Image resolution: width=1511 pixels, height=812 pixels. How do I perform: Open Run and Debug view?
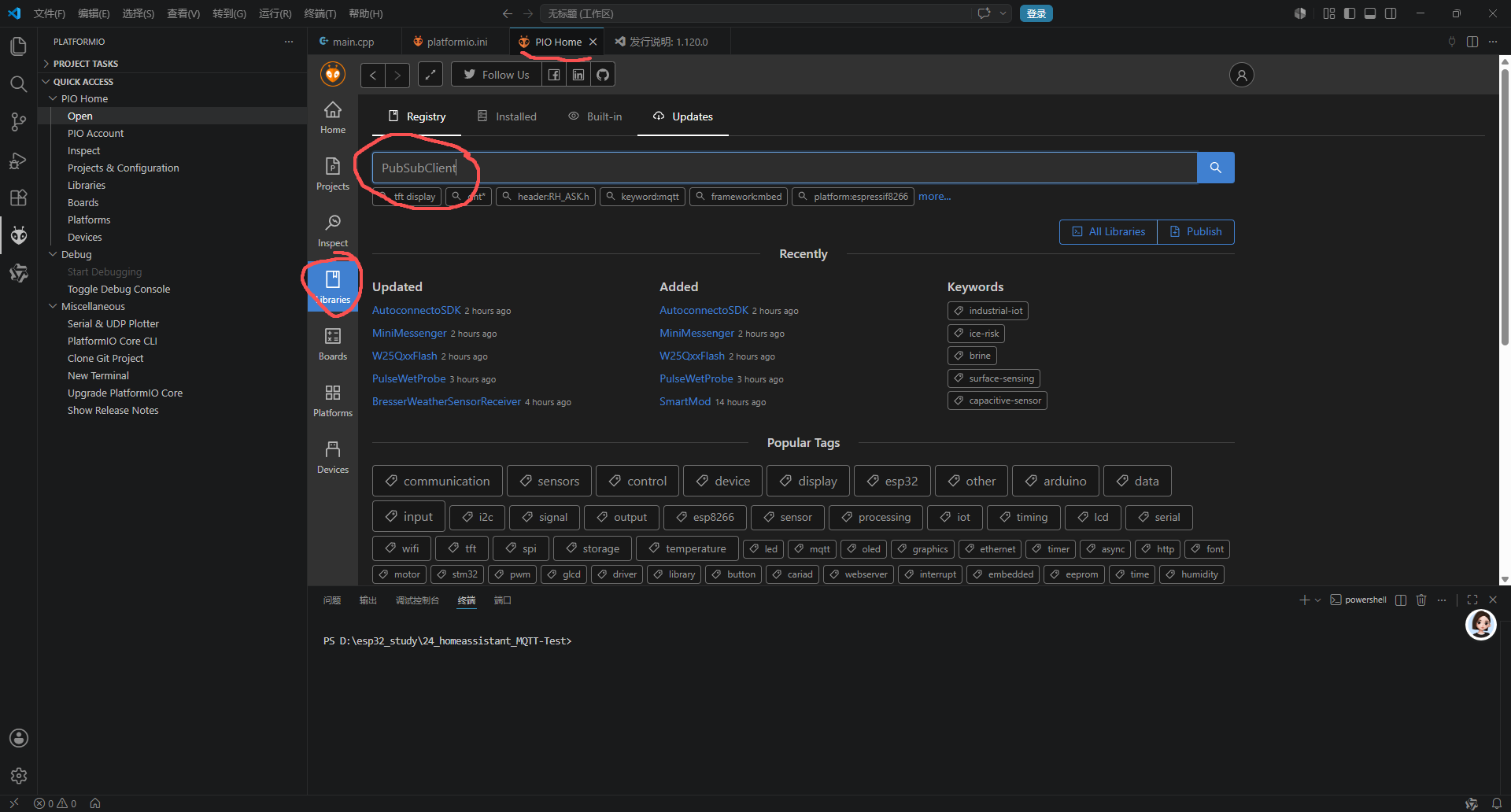[19, 160]
